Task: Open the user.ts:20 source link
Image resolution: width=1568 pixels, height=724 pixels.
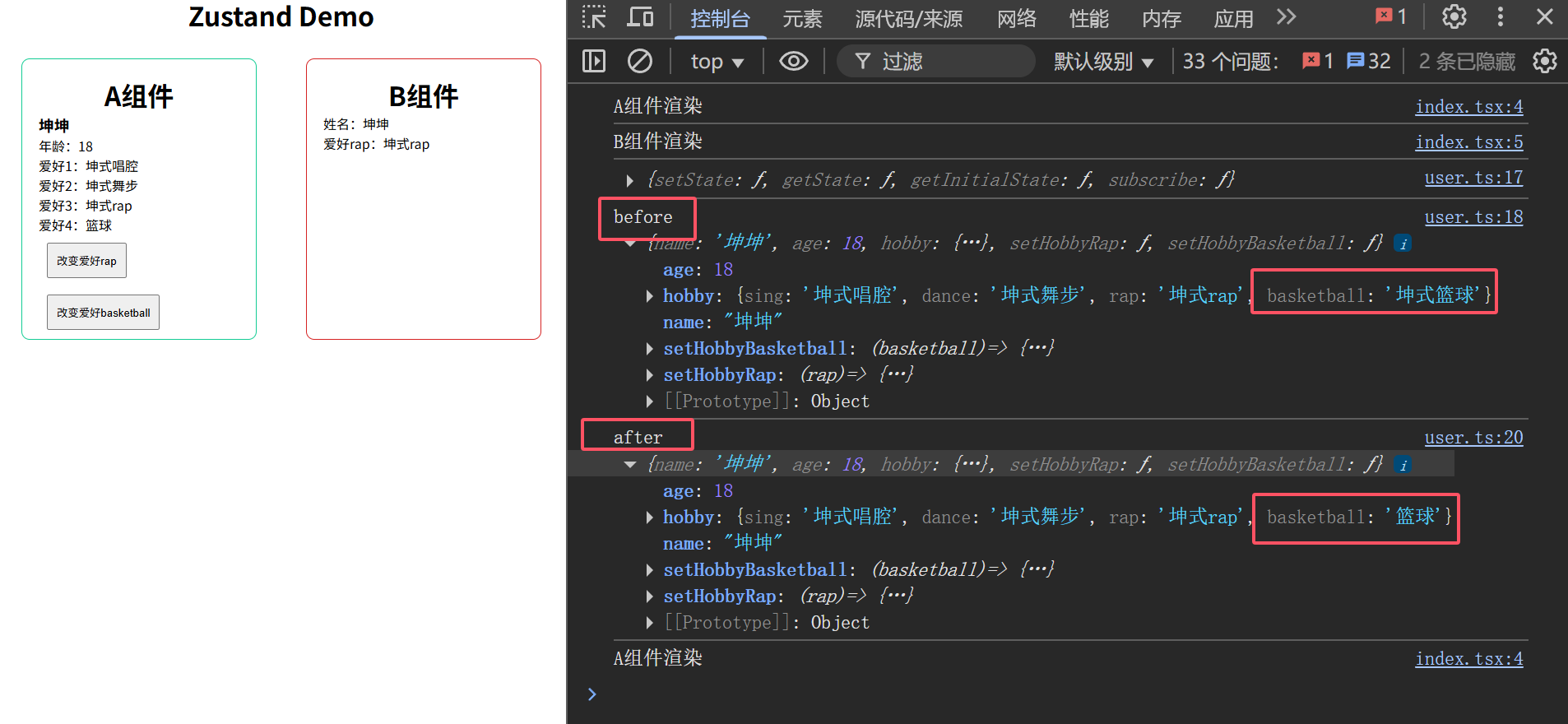Action: click(1473, 438)
